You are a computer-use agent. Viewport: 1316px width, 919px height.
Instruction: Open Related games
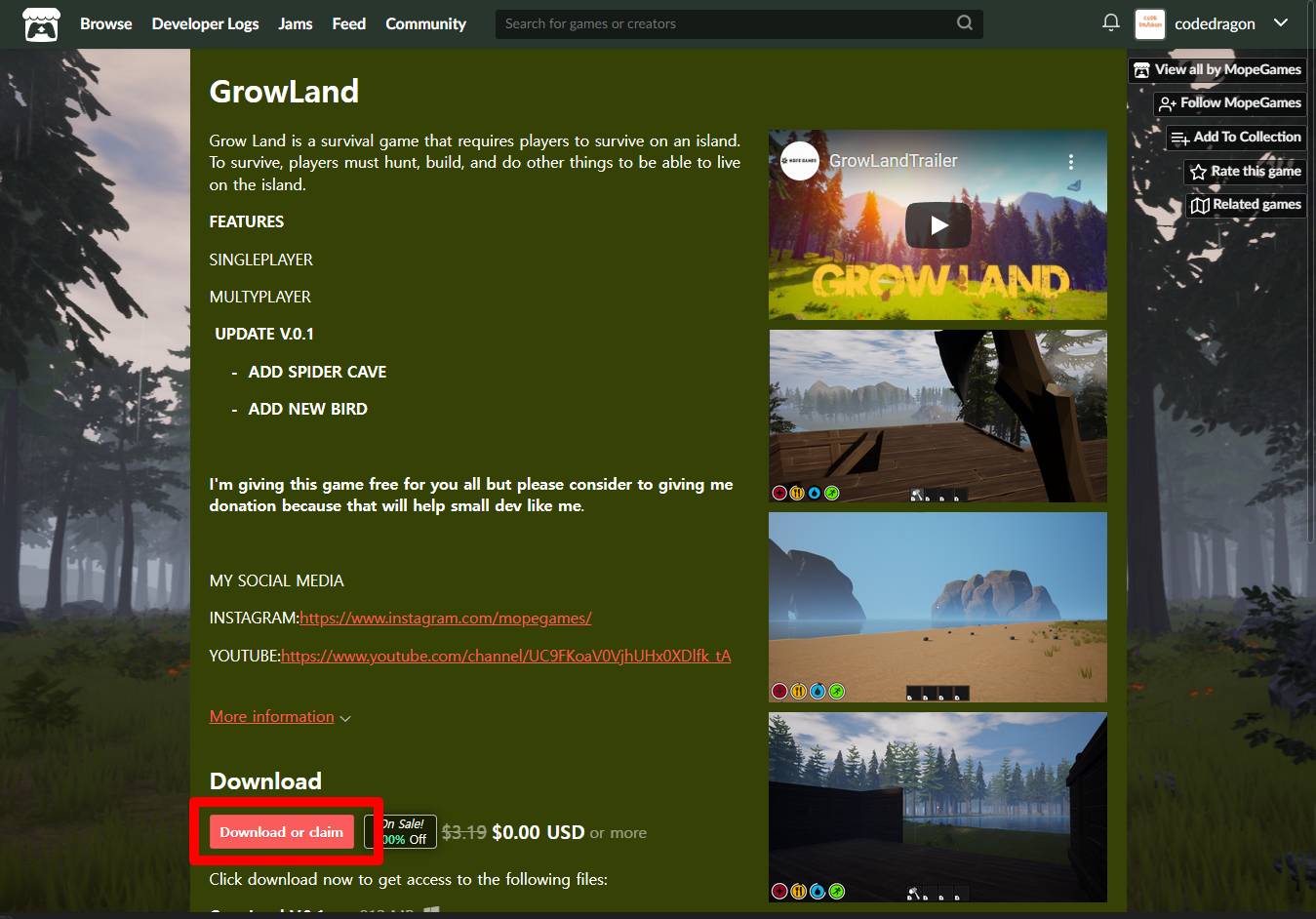point(1246,205)
